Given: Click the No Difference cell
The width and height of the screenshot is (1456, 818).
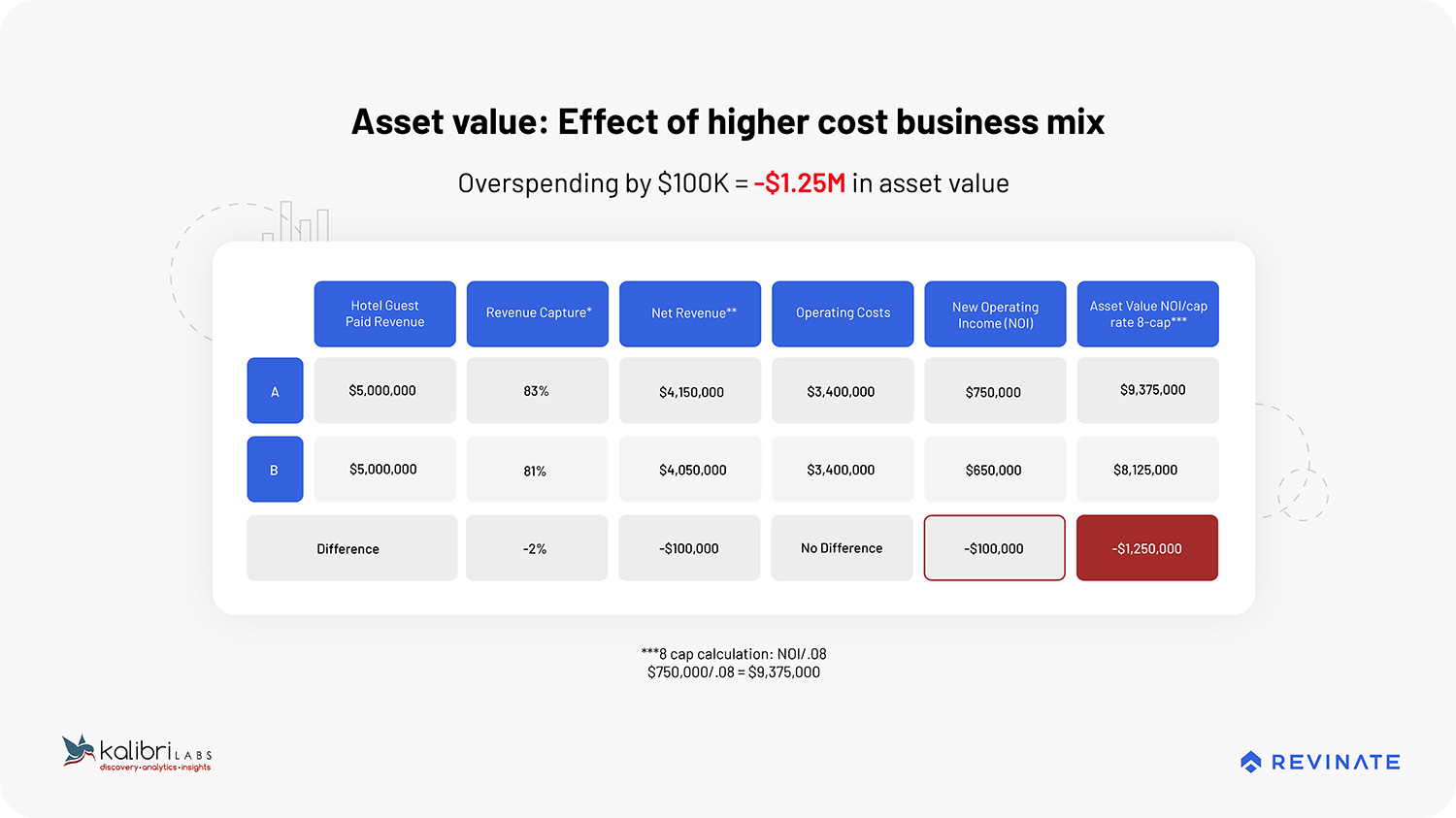Looking at the screenshot, I should tap(842, 548).
